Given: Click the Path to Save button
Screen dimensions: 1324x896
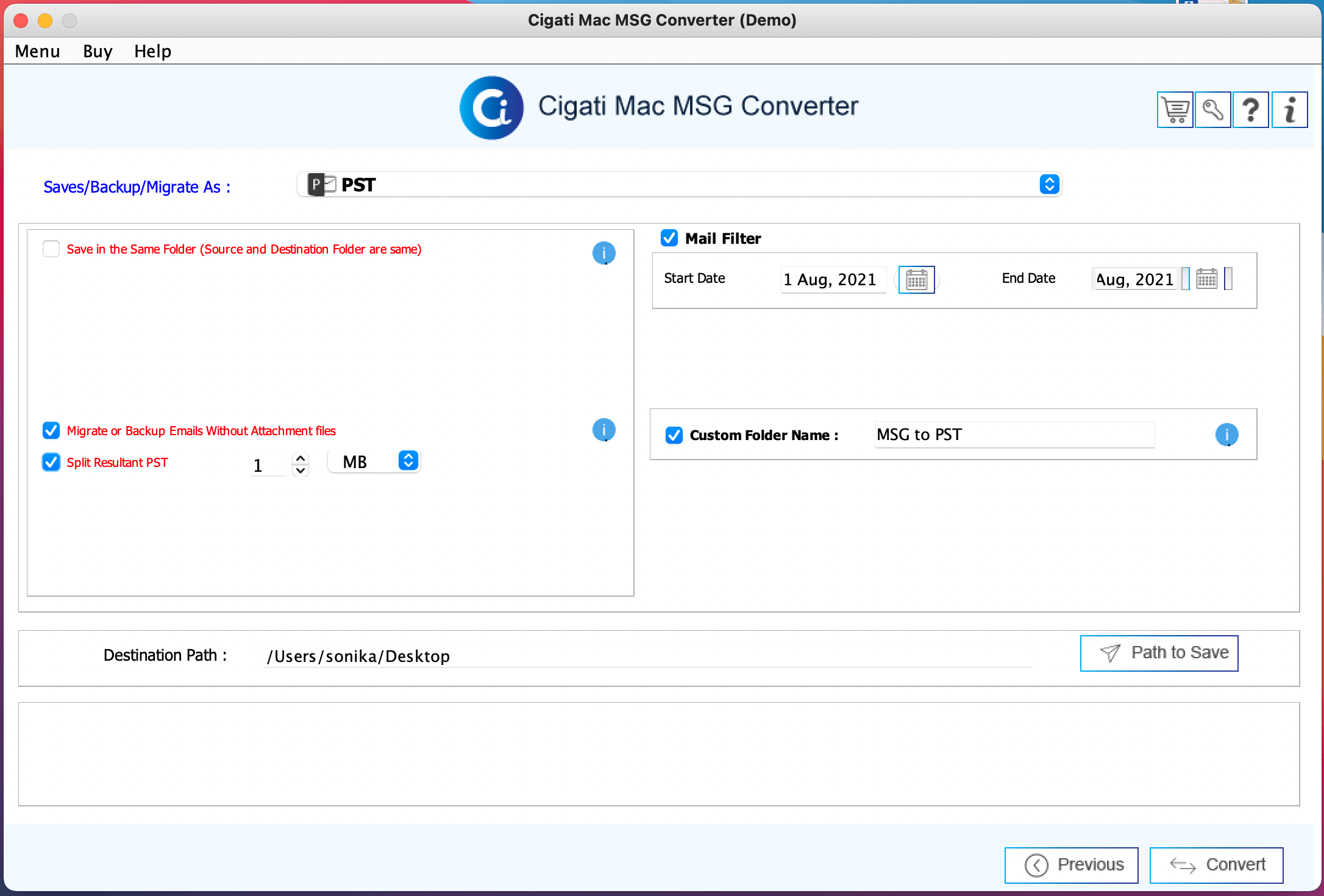Looking at the screenshot, I should pyautogui.click(x=1159, y=653).
